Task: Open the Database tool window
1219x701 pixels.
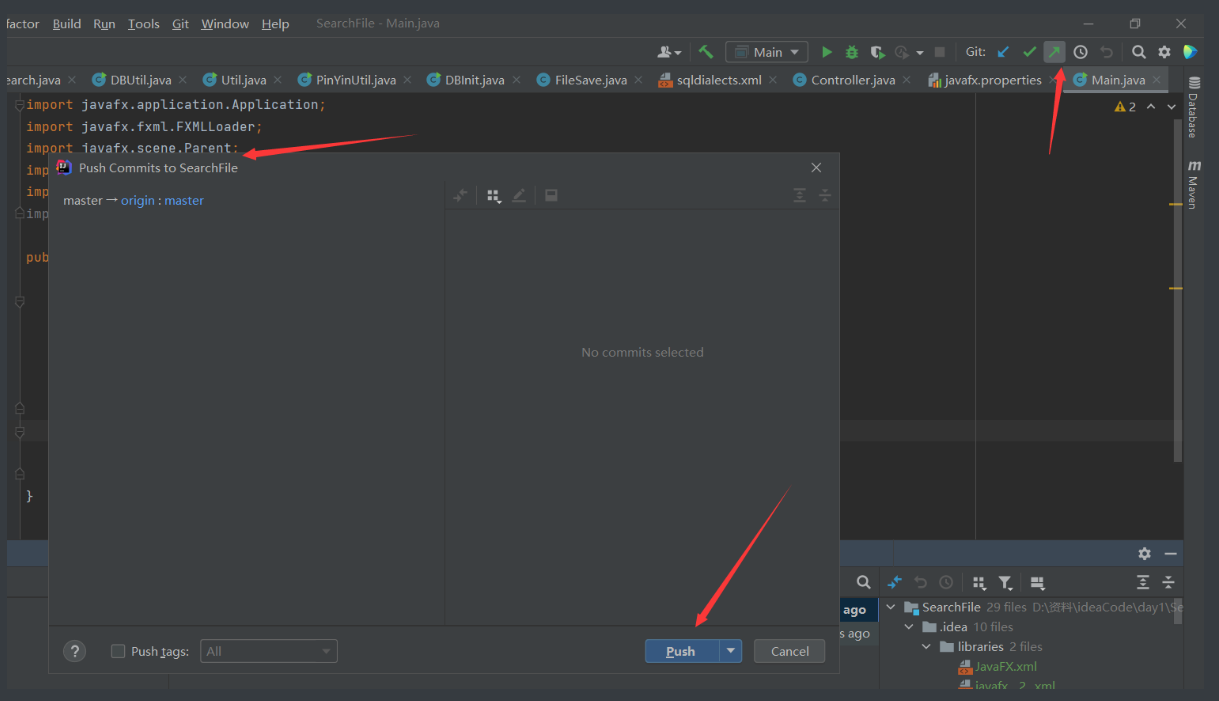Action: [1192, 108]
